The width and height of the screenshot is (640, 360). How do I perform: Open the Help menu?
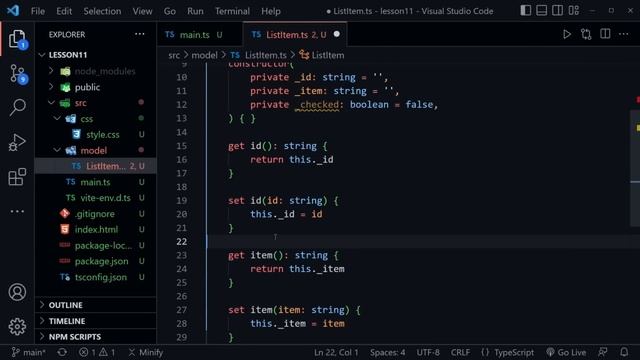[x=271, y=11]
